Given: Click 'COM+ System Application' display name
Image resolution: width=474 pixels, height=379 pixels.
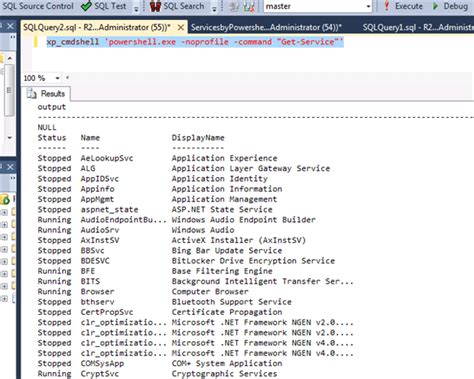Looking at the screenshot, I should [227, 363].
